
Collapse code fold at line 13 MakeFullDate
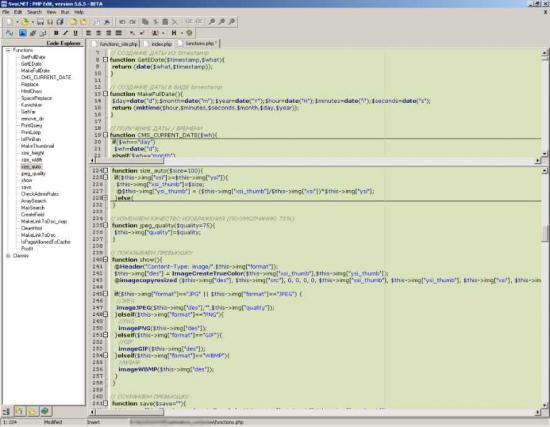(105, 94)
